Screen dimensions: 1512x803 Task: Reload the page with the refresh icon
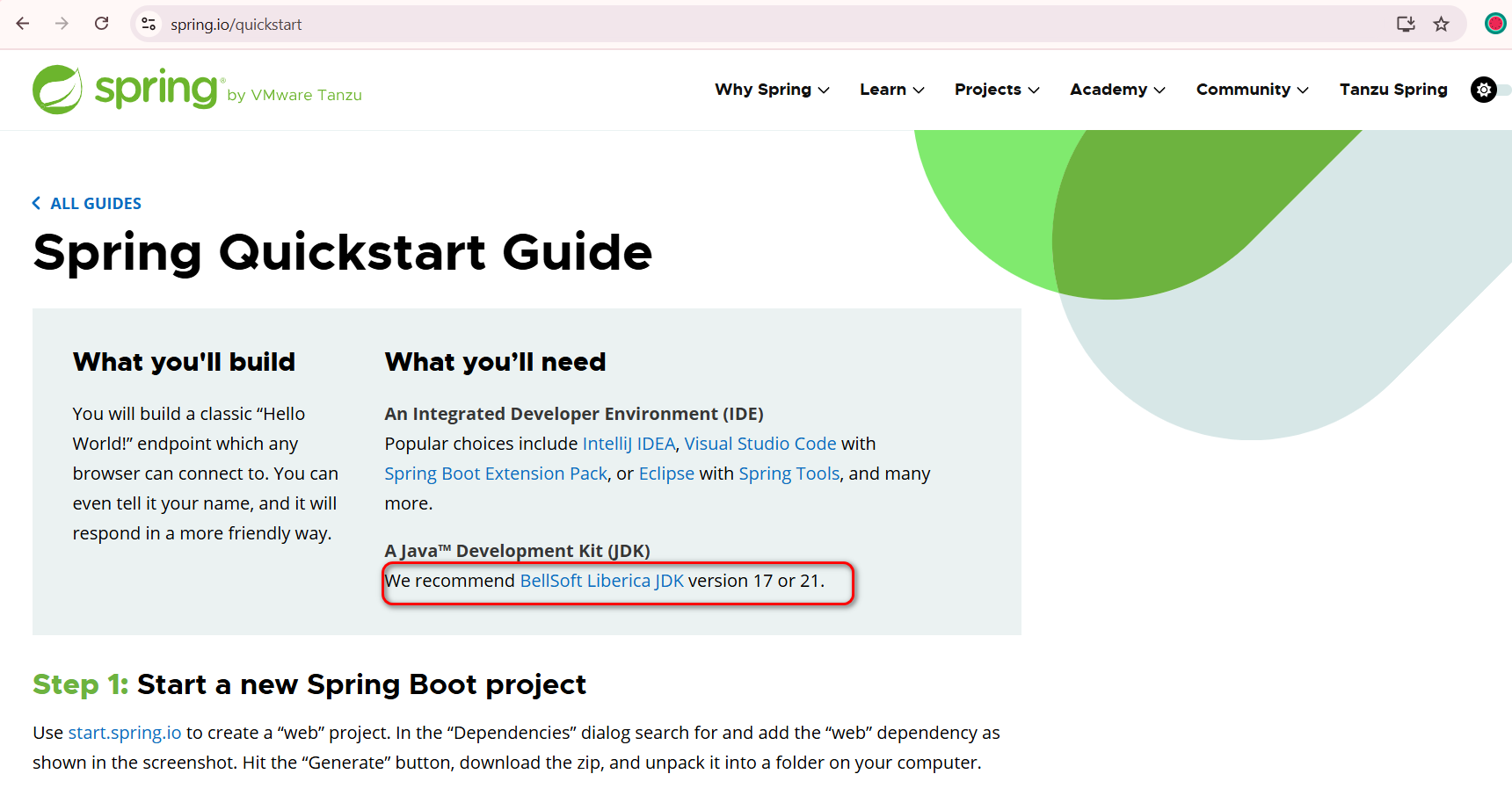coord(102,24)
